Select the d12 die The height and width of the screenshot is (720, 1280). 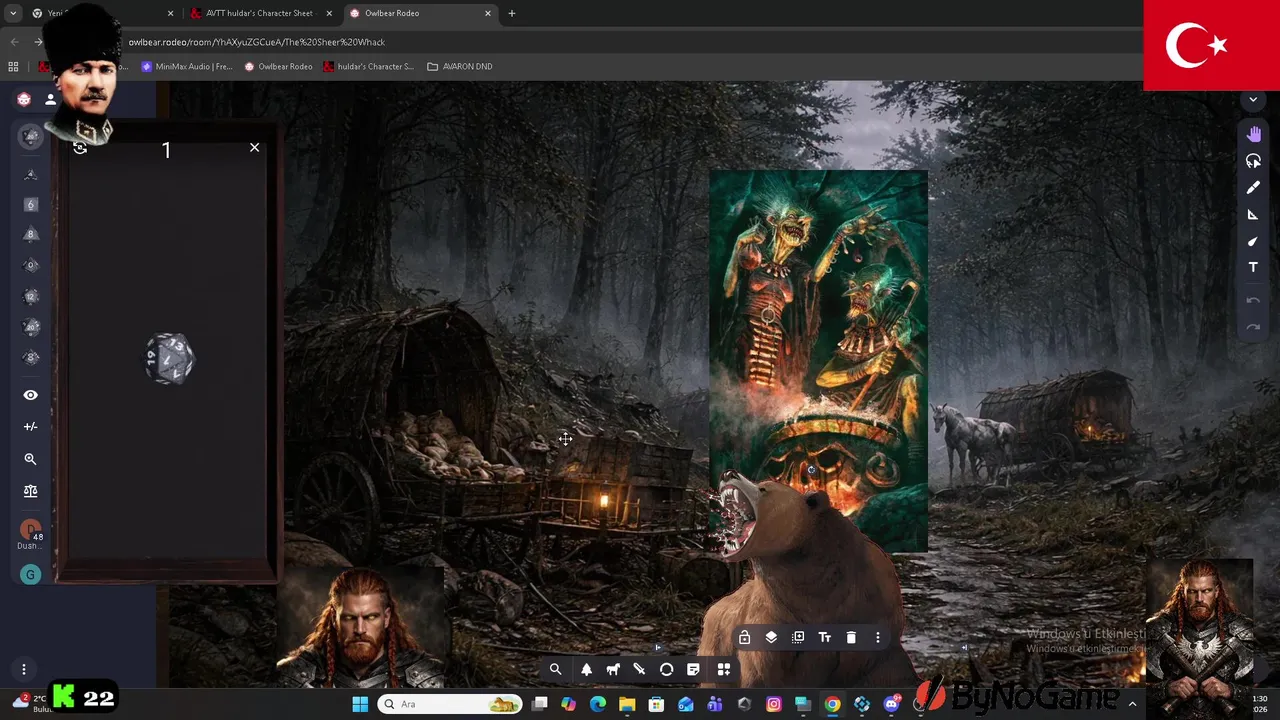click(x=31, y=296)
